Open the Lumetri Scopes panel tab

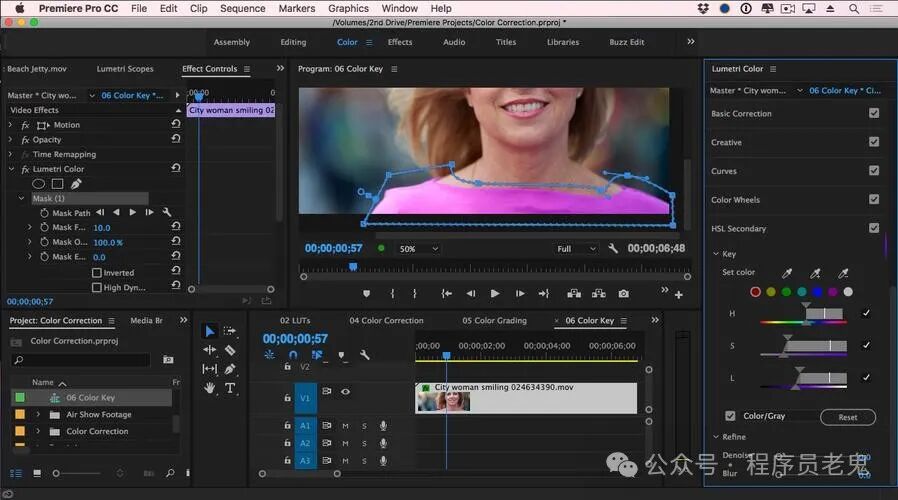point(125,69)
